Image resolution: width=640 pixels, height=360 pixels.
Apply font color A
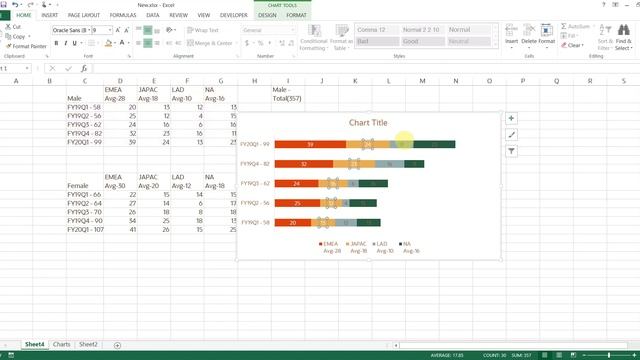tap(122, 43)
